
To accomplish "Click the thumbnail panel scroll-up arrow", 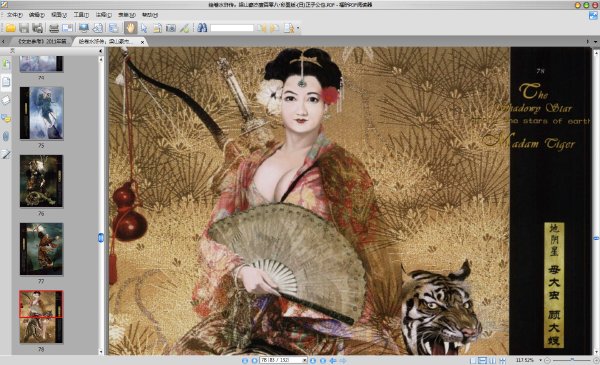I will point(101,59).
